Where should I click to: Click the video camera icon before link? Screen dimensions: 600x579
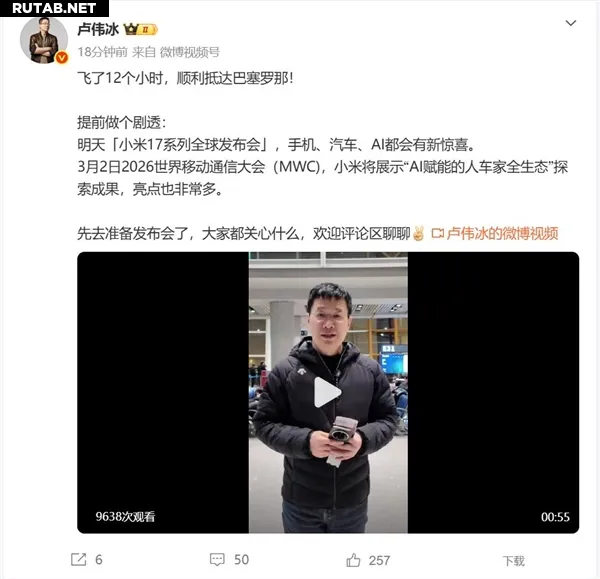(x=437, y=233)
